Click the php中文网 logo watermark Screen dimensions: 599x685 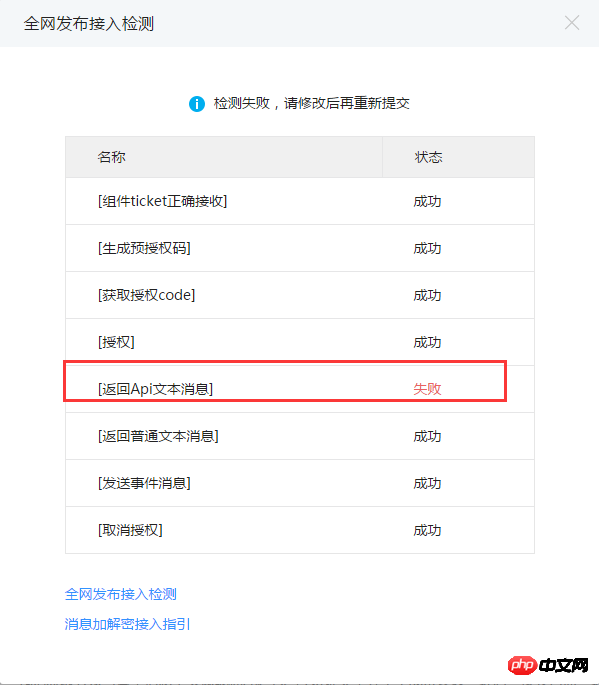pyautogui.click(x=548, y=665)
